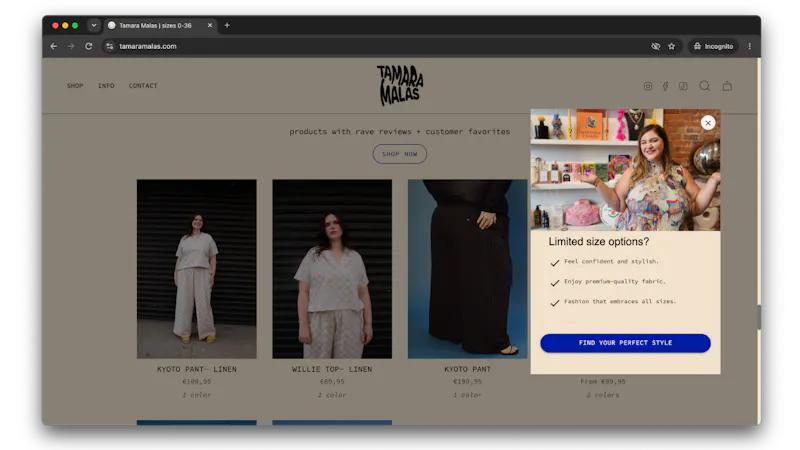The image size is (800, 450).
Task: Open the Incognito profile indicator
Action: pos(713,46)
